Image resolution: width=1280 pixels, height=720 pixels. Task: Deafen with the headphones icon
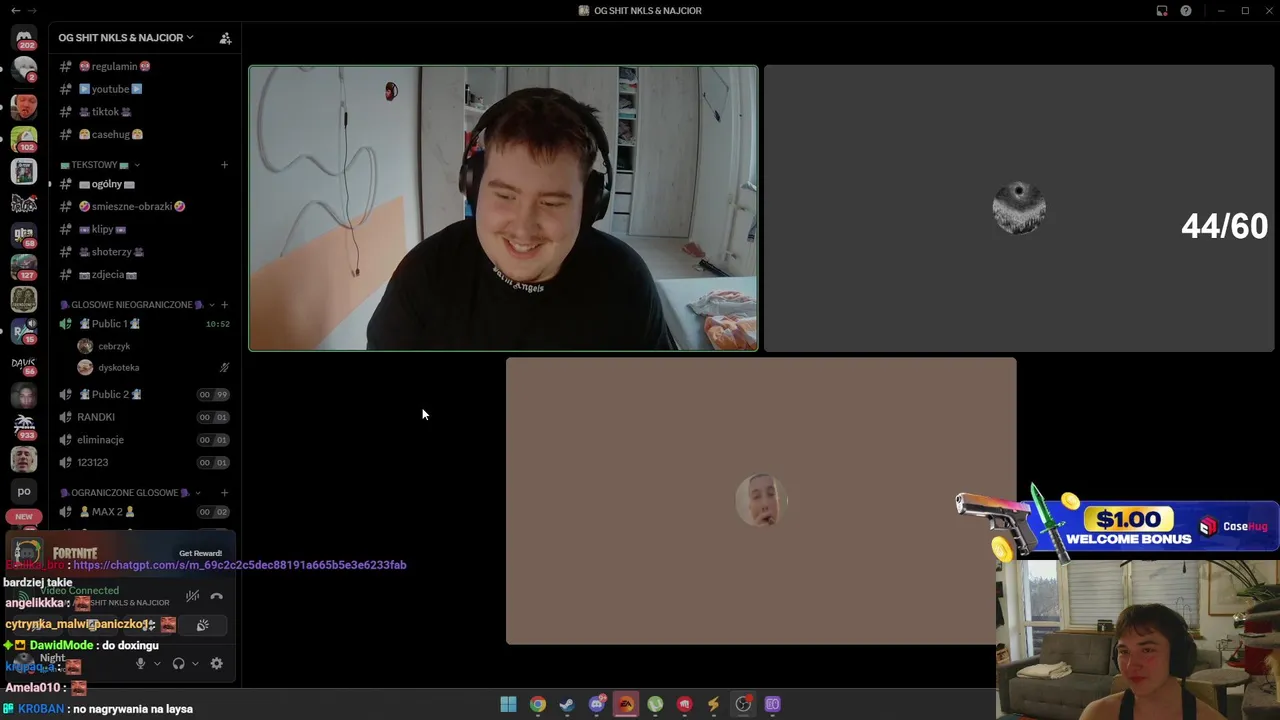[x=178, y=663]
